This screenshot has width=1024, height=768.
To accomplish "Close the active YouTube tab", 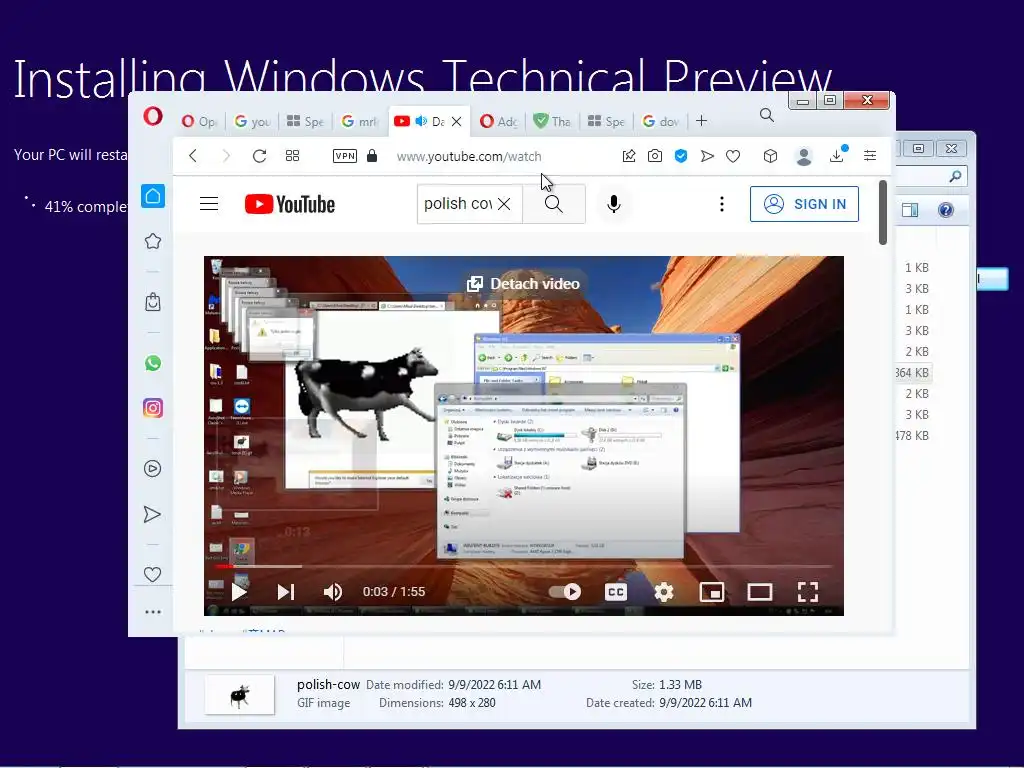I will 456,121.
